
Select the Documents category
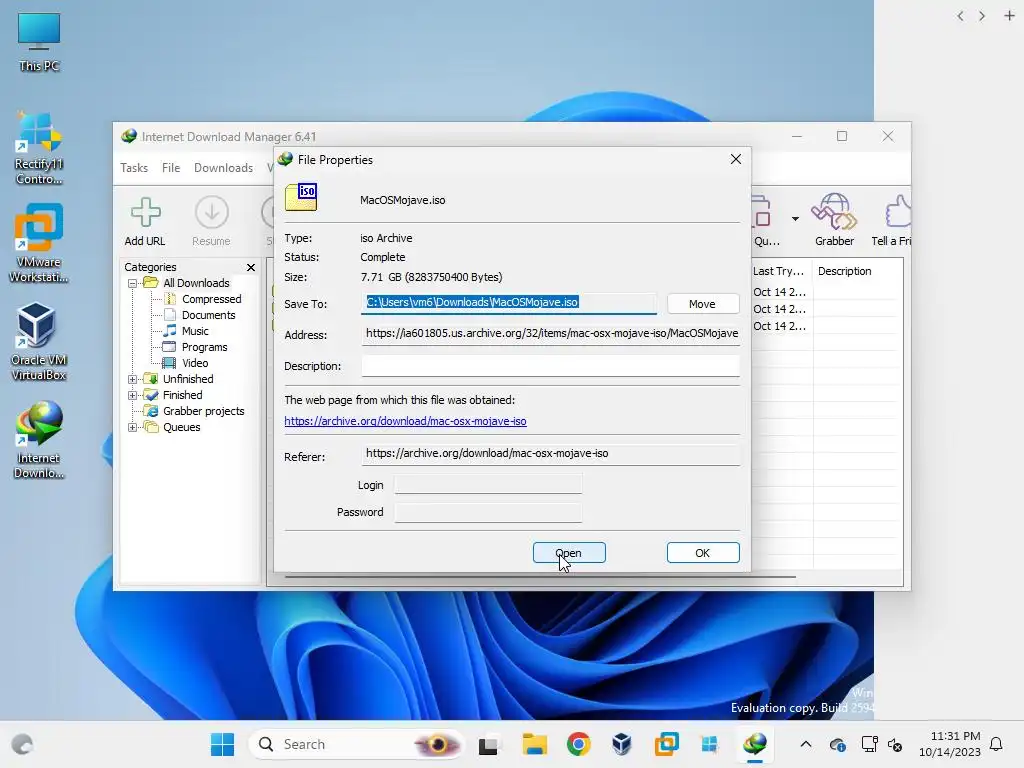(x=208, y=315)
